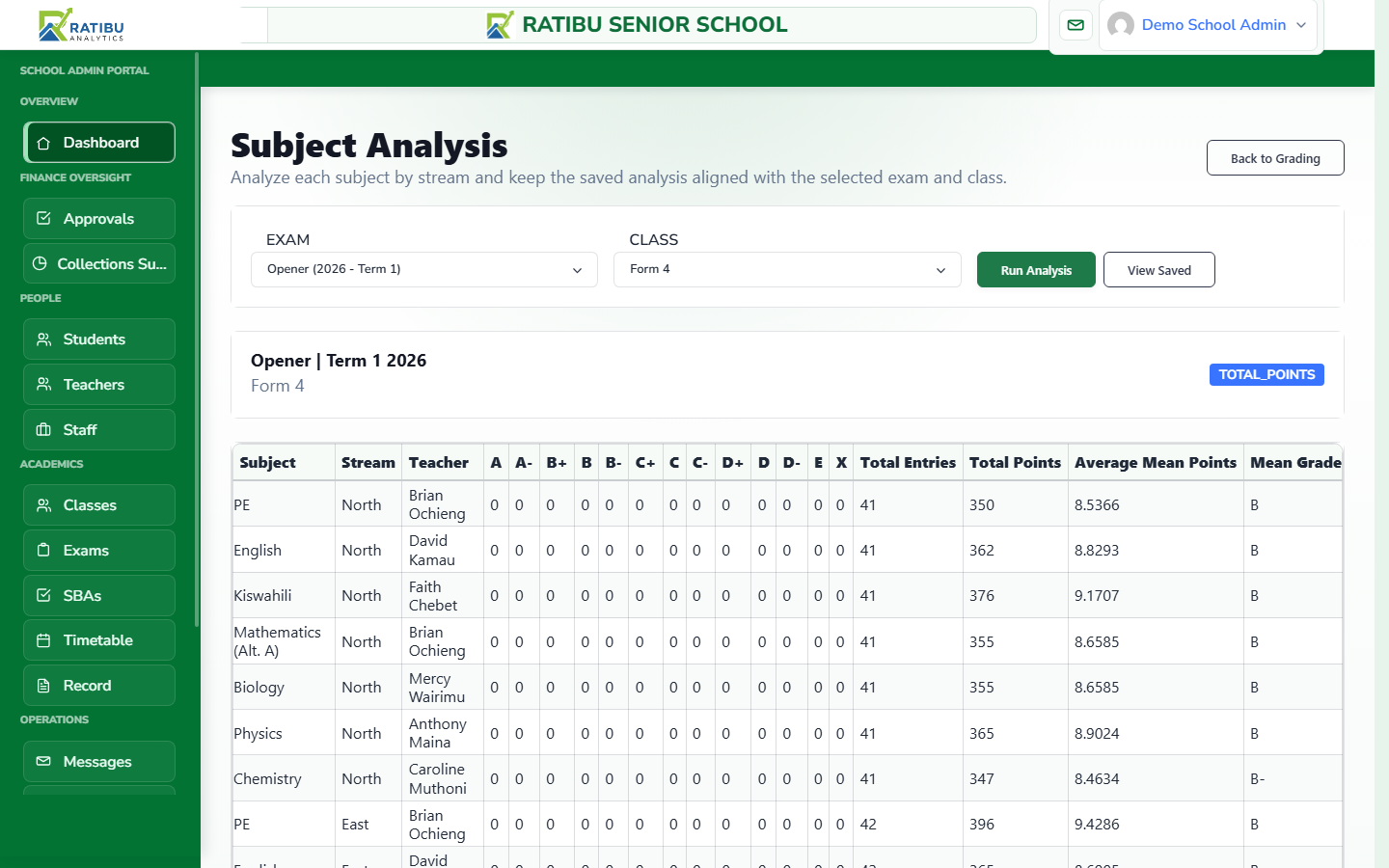This screenshot has height=868, width=1389.
Task: Click the Kiswahili subject cell
Action: 284,596
